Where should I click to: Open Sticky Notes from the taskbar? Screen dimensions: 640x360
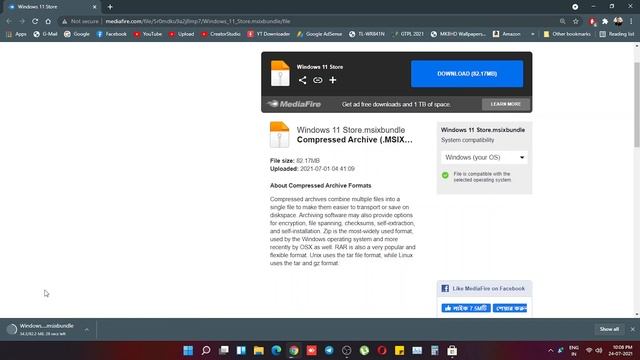point(399,350)
